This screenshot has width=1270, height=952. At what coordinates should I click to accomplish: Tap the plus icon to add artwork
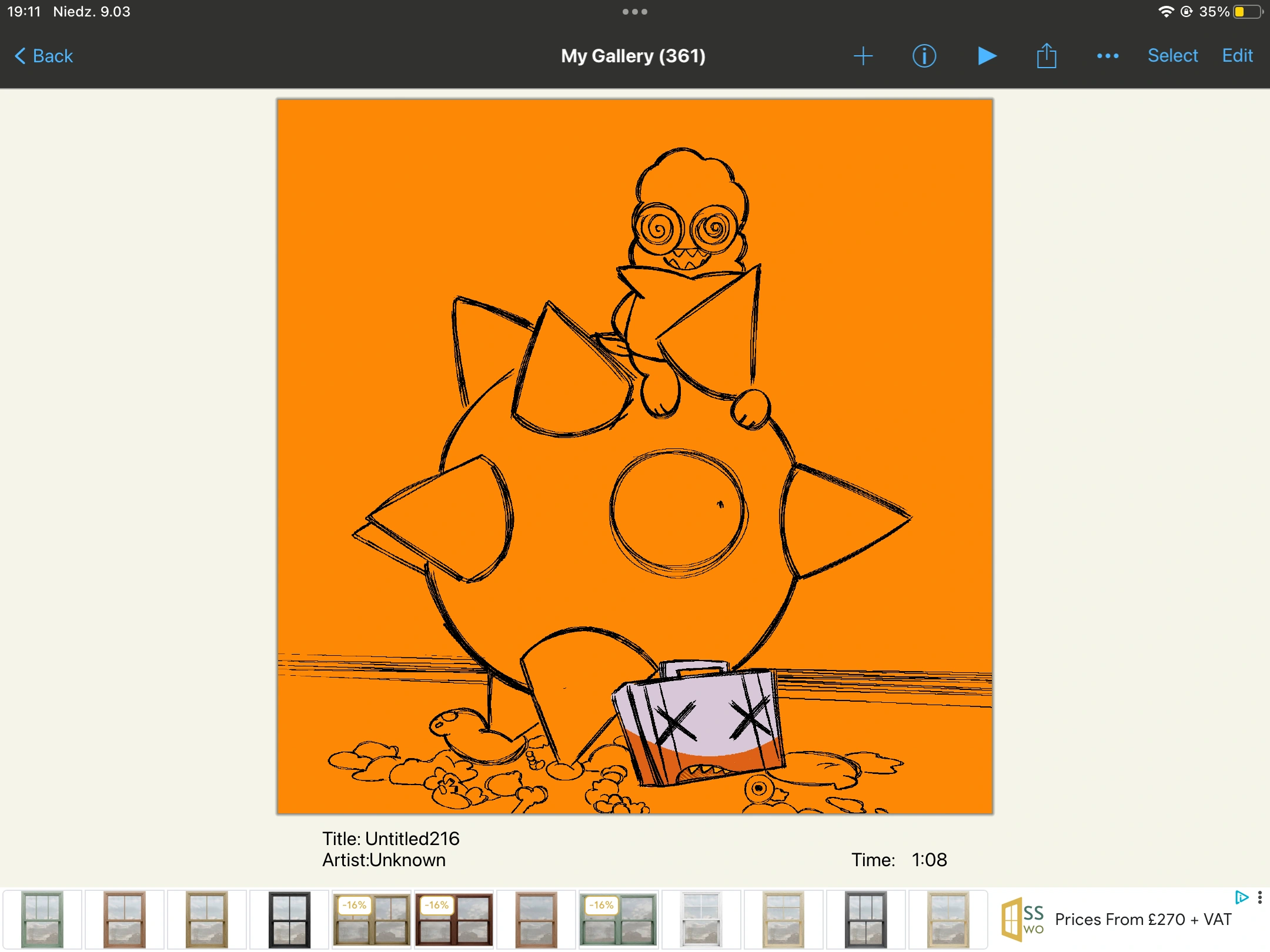tap(863, 56)
